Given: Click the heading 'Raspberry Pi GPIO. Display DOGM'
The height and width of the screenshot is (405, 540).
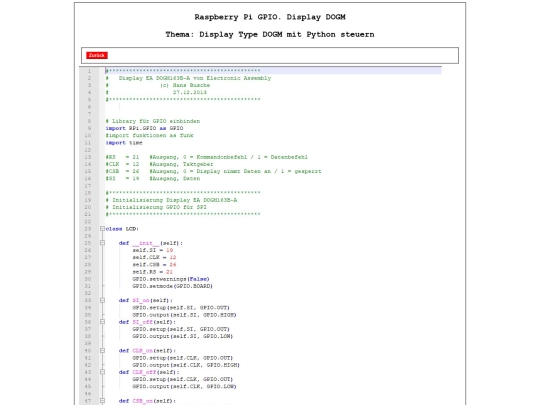Looking at the screenshot, I should point(270,17).
